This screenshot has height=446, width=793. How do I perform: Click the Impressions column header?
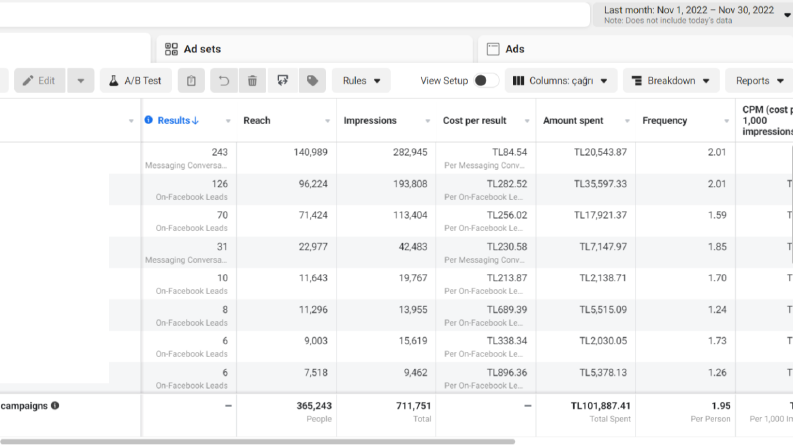coord(370,120)
